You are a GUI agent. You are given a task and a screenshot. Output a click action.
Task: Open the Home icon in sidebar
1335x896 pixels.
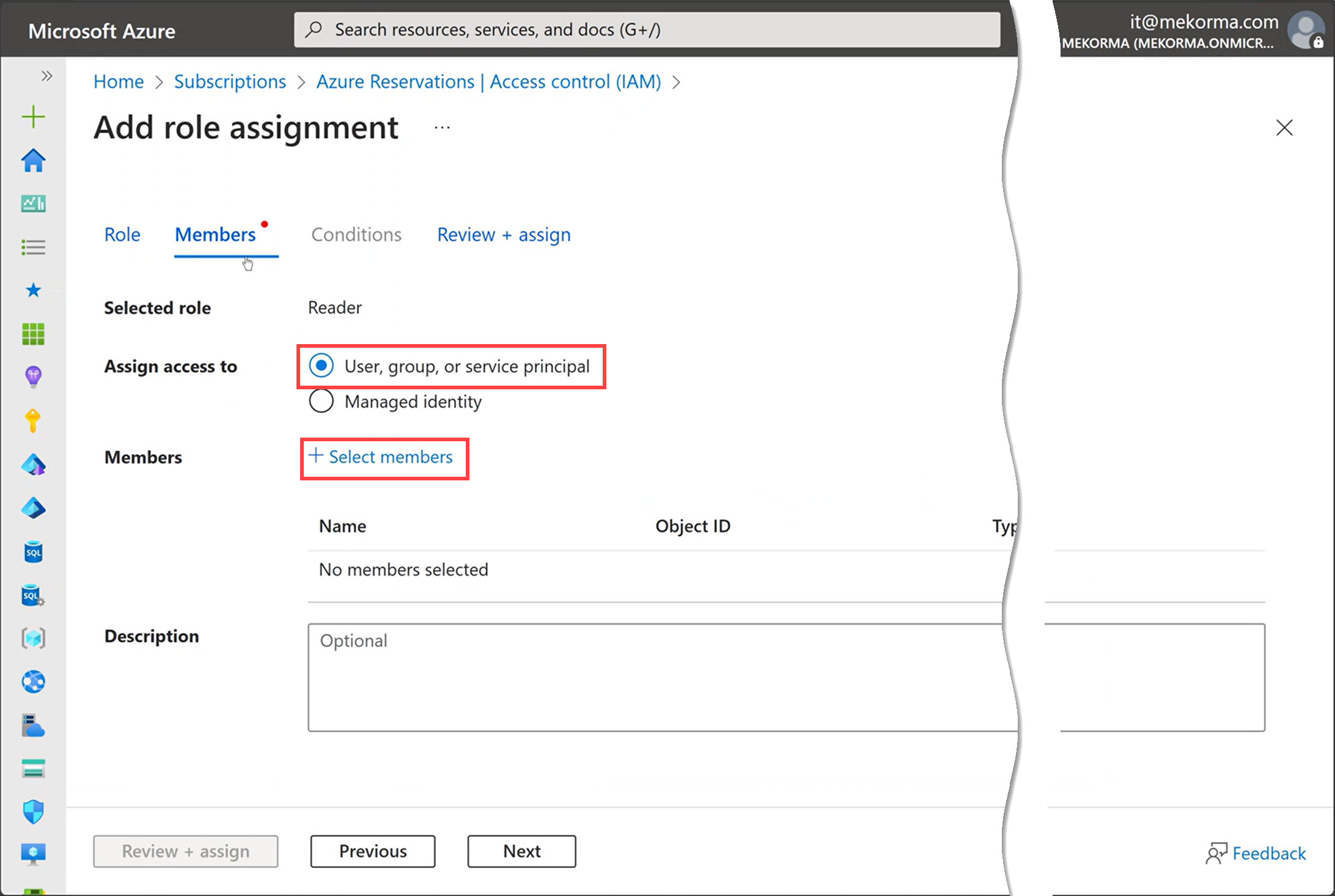pos(33,161)
